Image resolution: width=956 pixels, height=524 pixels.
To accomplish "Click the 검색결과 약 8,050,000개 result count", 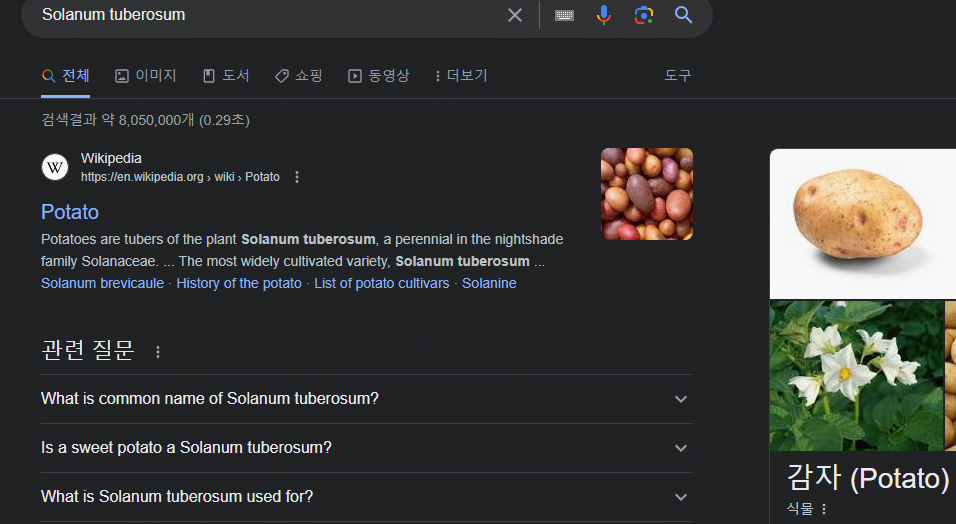I will coord(145,120).
